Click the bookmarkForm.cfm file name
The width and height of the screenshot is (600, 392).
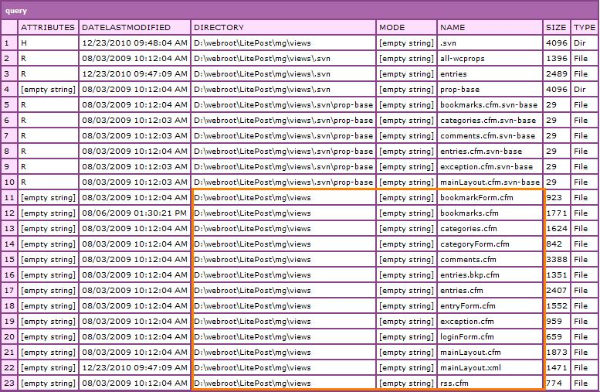coord(477,198)
